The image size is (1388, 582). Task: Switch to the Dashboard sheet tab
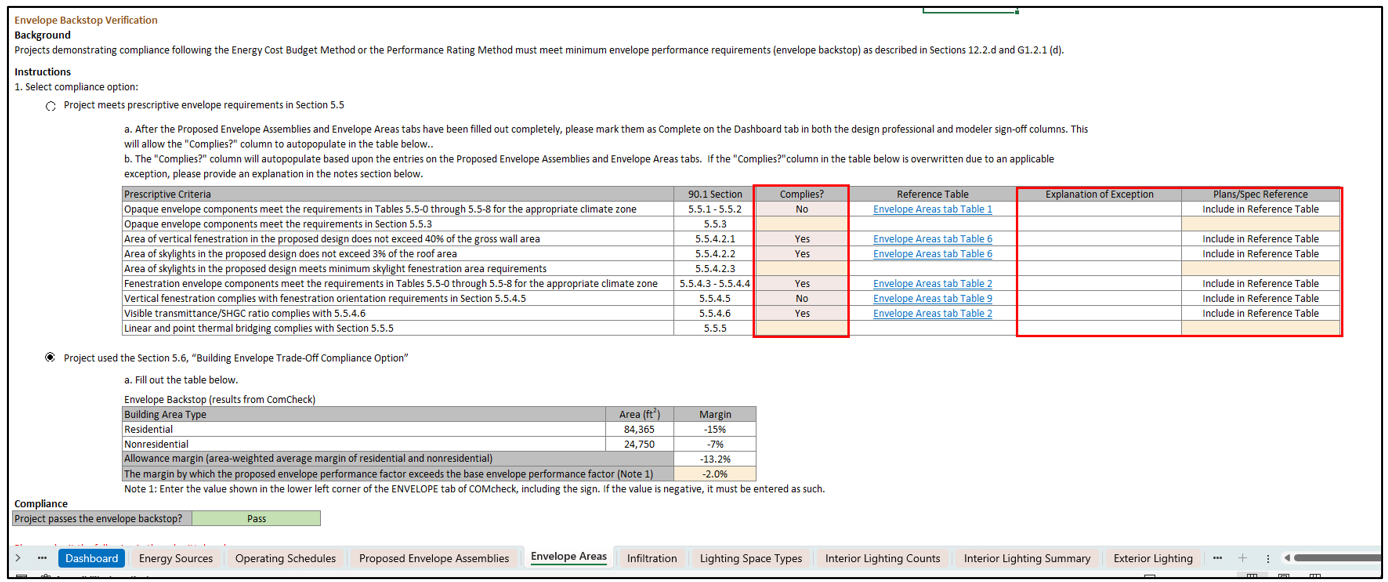tap(91, 558)
